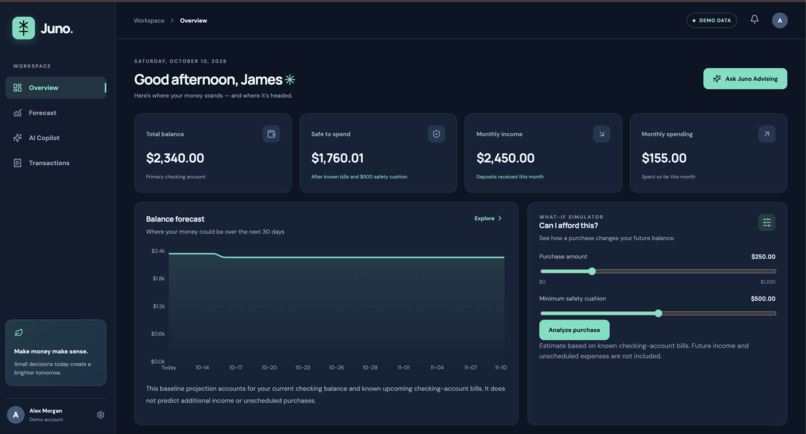Click the Purchase amount slider handle
Image resolution: width=806 pixels, height=434 pixels.
[x=592, y=271]
